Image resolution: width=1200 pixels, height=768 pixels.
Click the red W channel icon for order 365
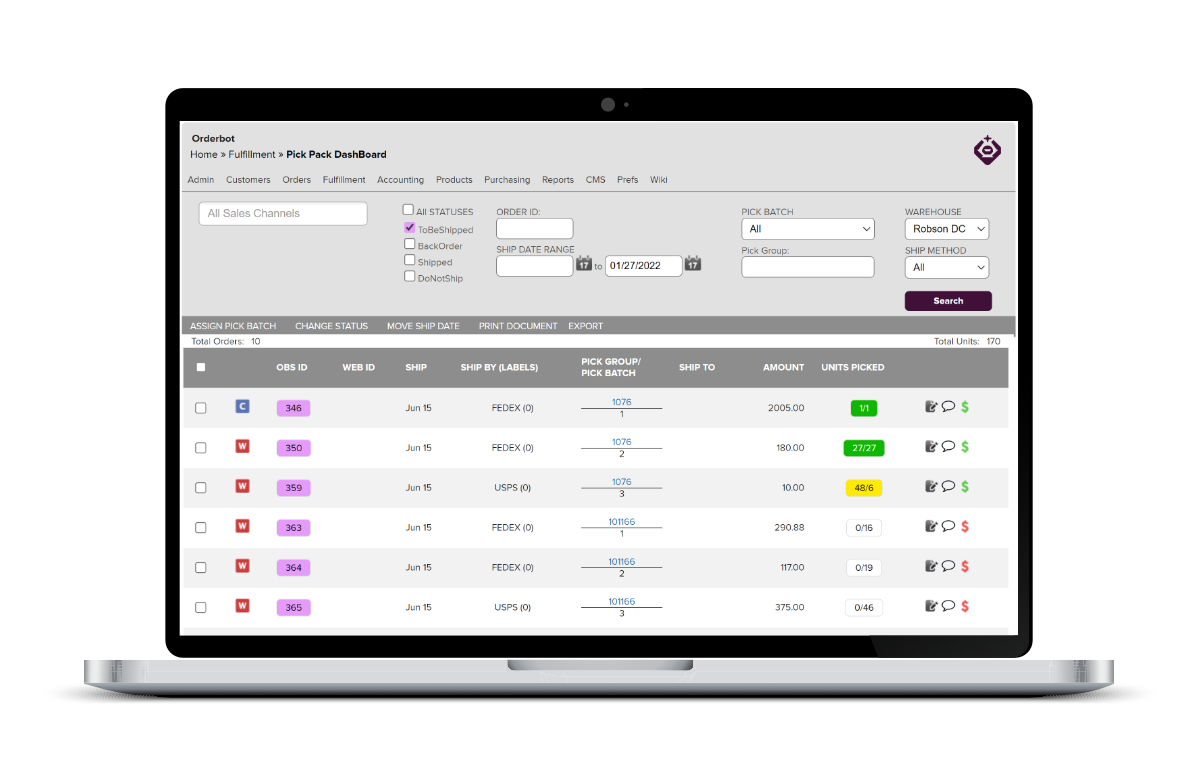pyautogui.click(x=242, y=605)
